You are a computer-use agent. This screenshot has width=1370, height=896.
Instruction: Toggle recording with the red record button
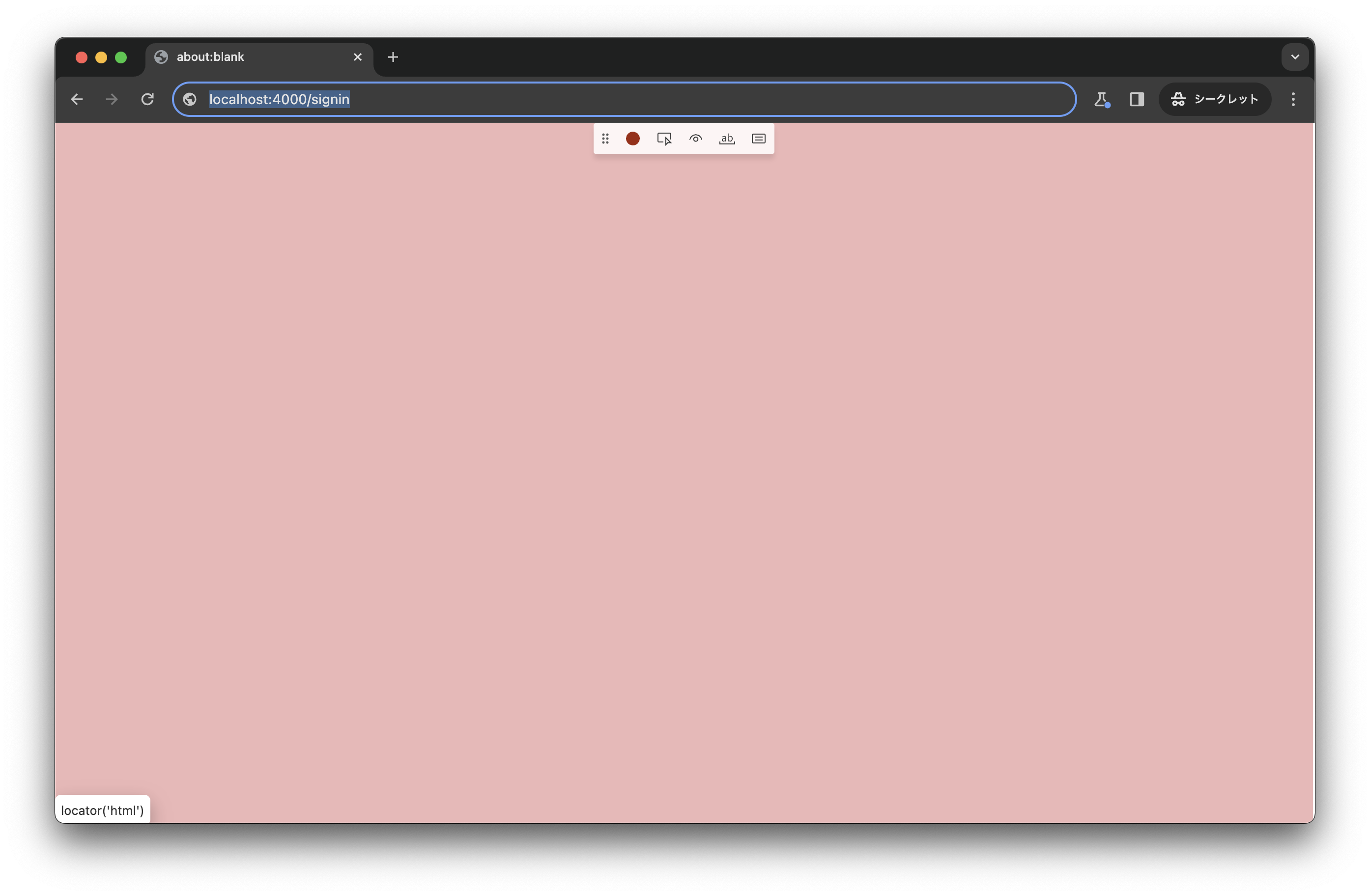[x=632, y=139]
